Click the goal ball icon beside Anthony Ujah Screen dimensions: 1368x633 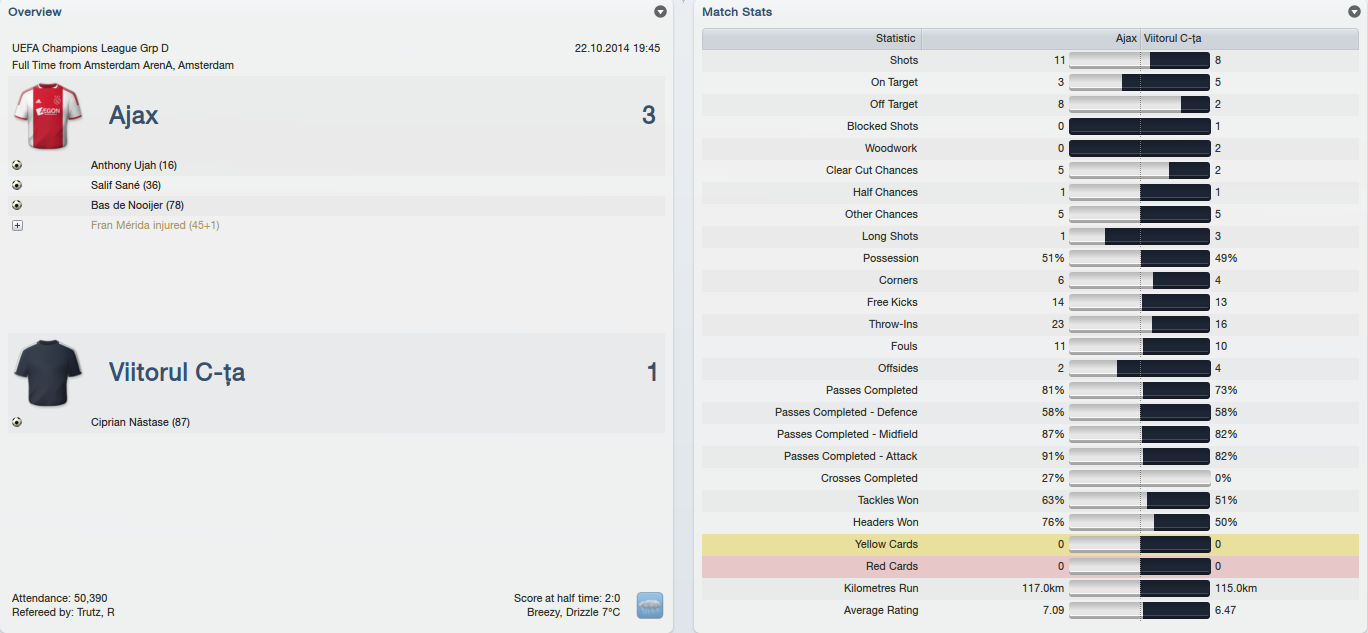[x=17, y=165]
